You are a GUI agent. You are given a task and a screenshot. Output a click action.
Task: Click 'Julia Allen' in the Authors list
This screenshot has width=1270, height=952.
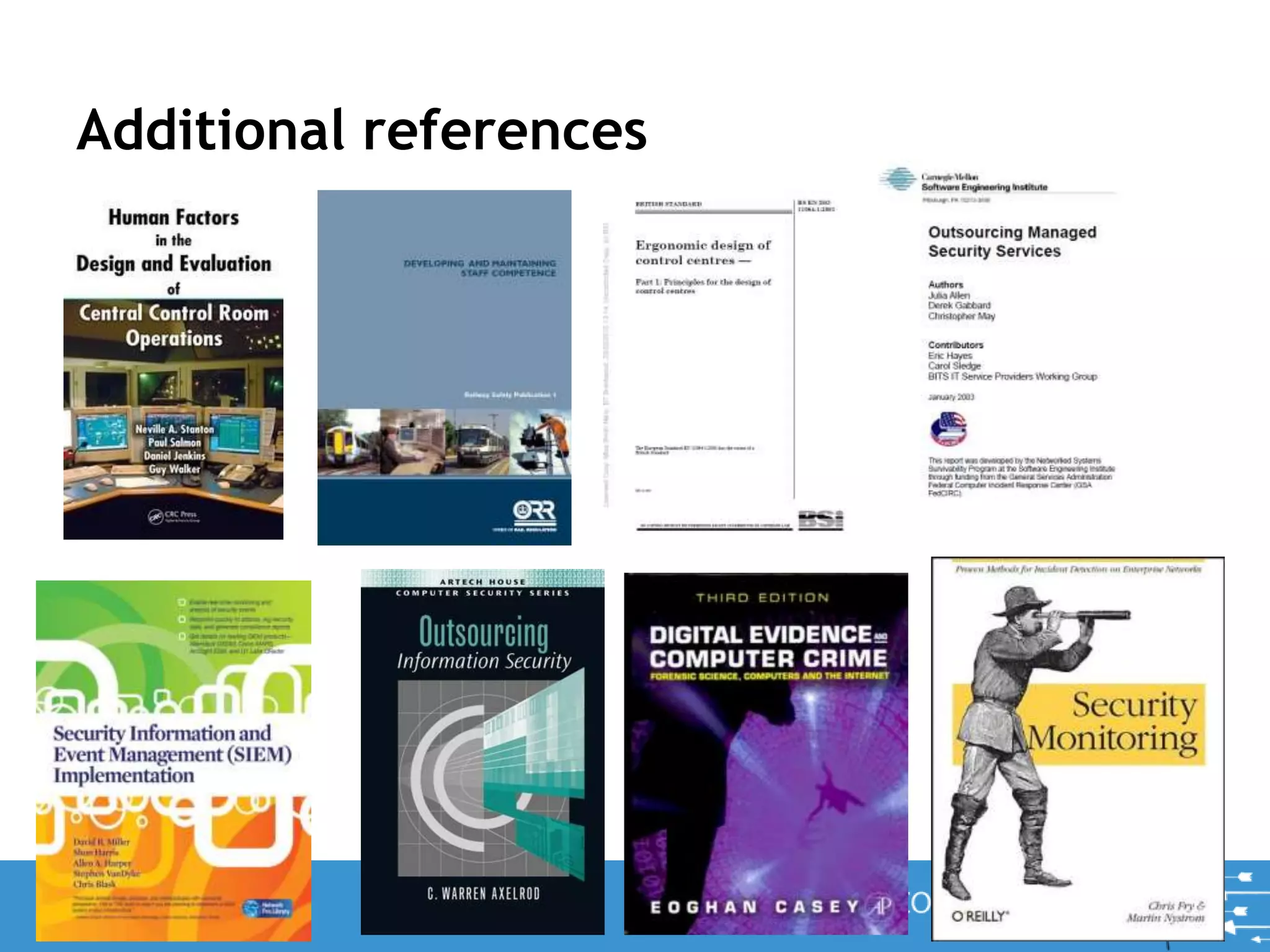coord(949,296)
